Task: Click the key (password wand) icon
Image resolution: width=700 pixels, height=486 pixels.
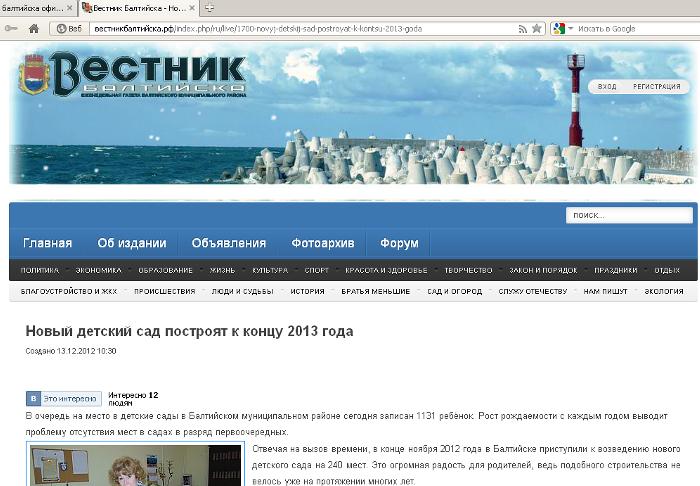Action: tap(11, 29)
